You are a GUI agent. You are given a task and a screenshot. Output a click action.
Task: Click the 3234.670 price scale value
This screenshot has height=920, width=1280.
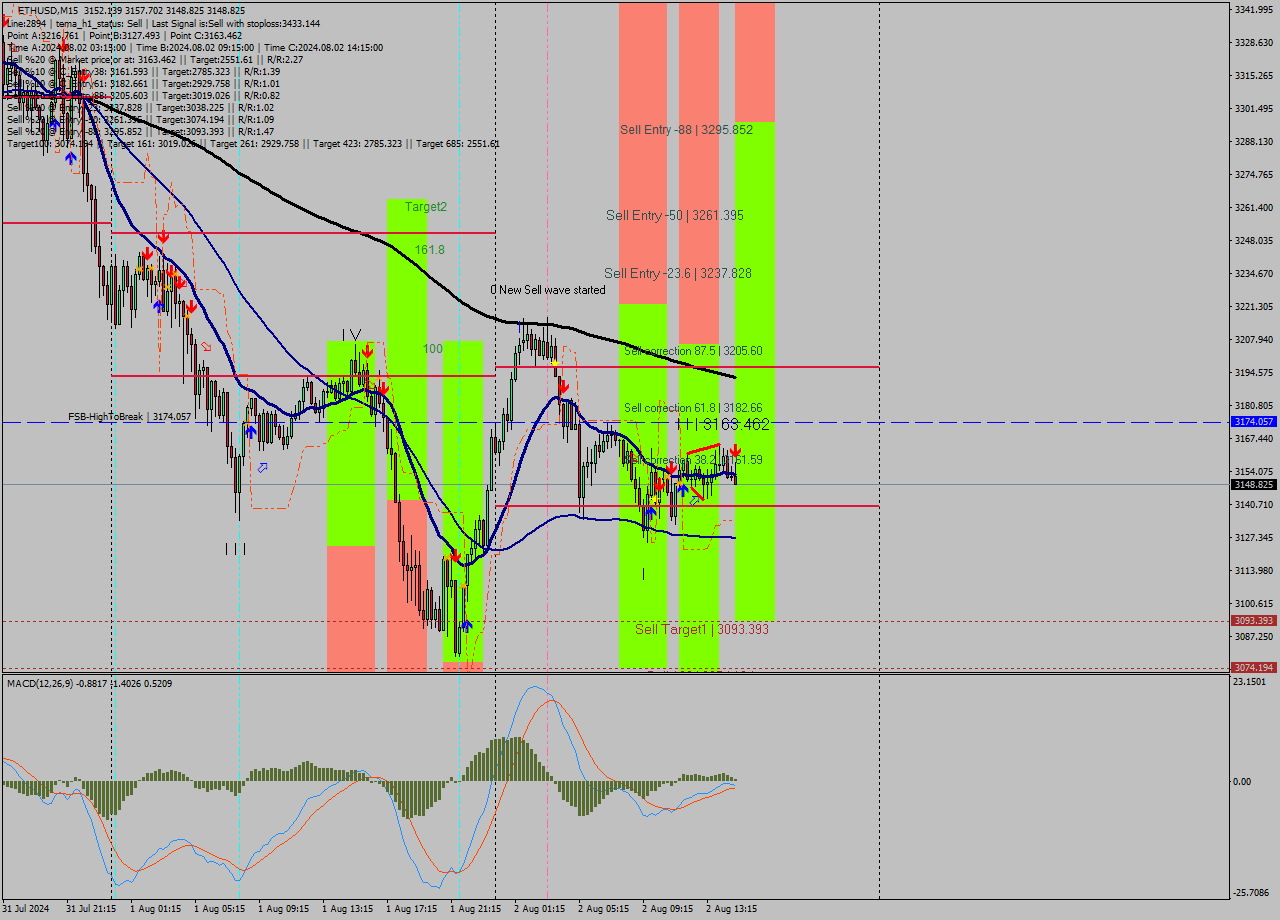[x=1253, y=273]
